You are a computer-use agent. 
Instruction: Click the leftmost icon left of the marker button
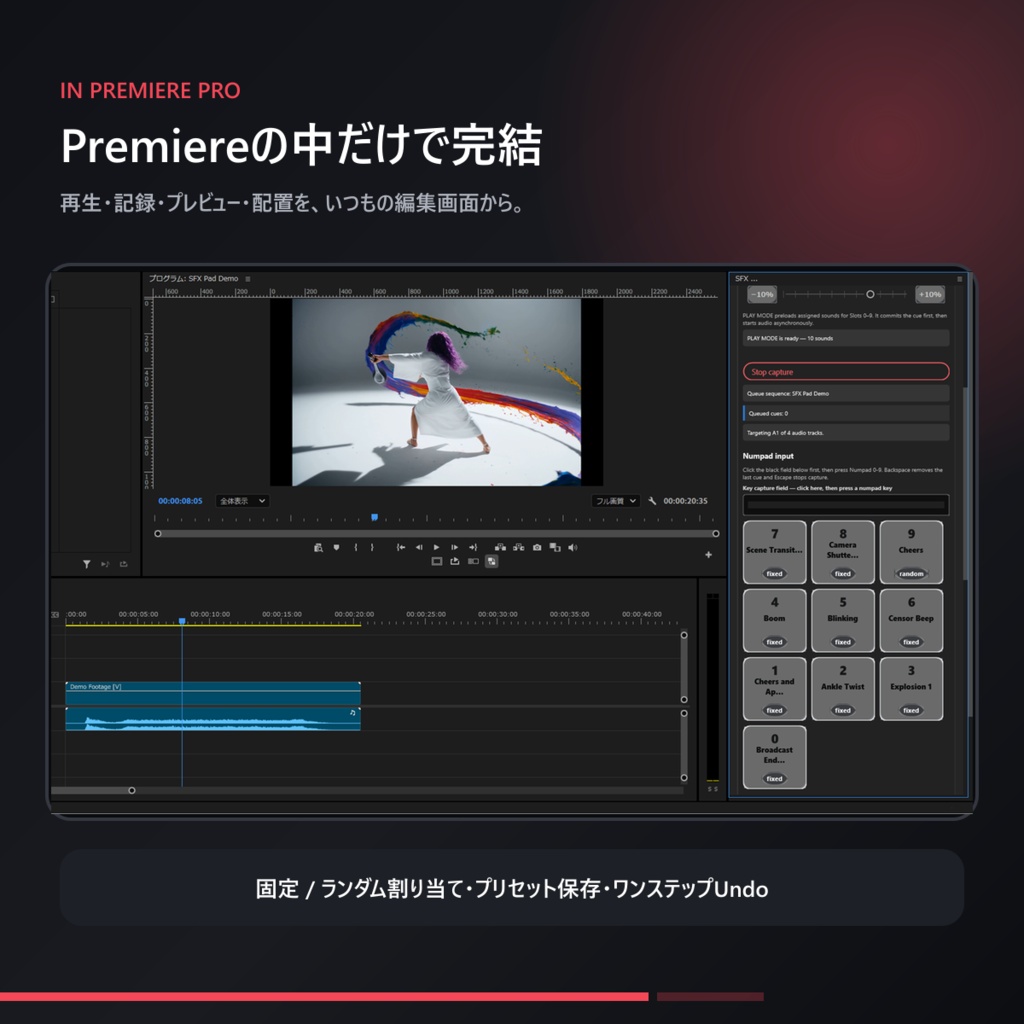[318, 547]
